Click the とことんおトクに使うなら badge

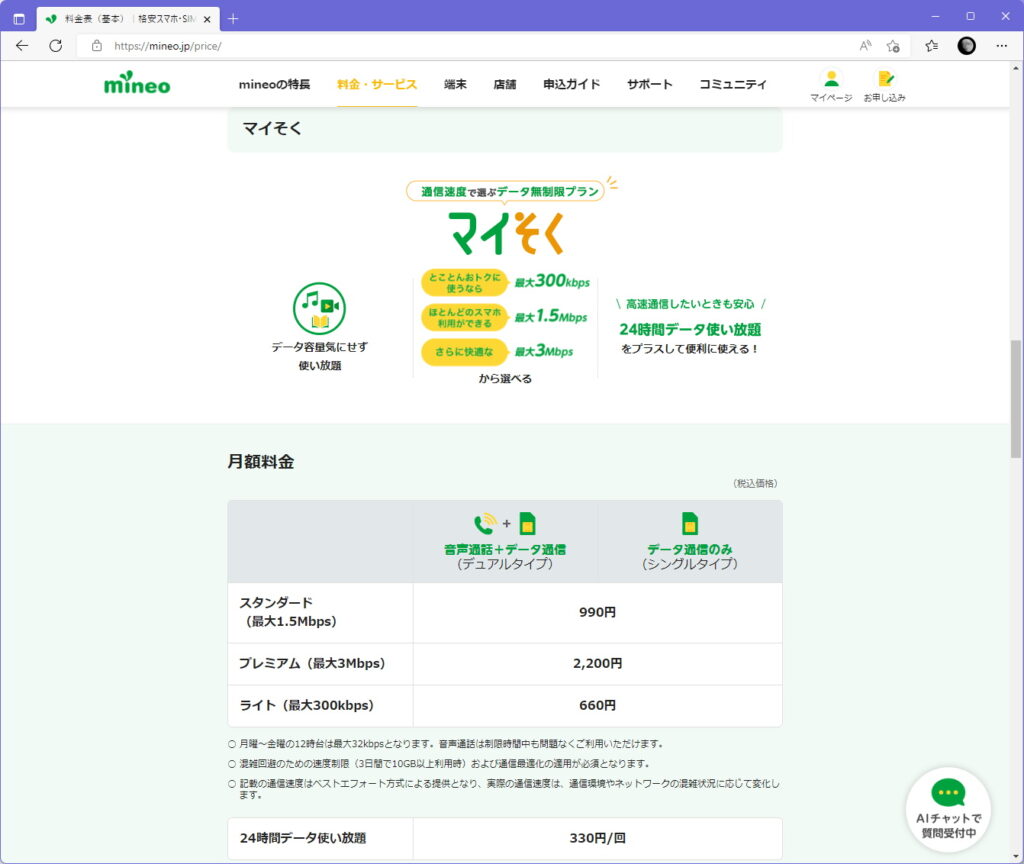click(464, 283)
